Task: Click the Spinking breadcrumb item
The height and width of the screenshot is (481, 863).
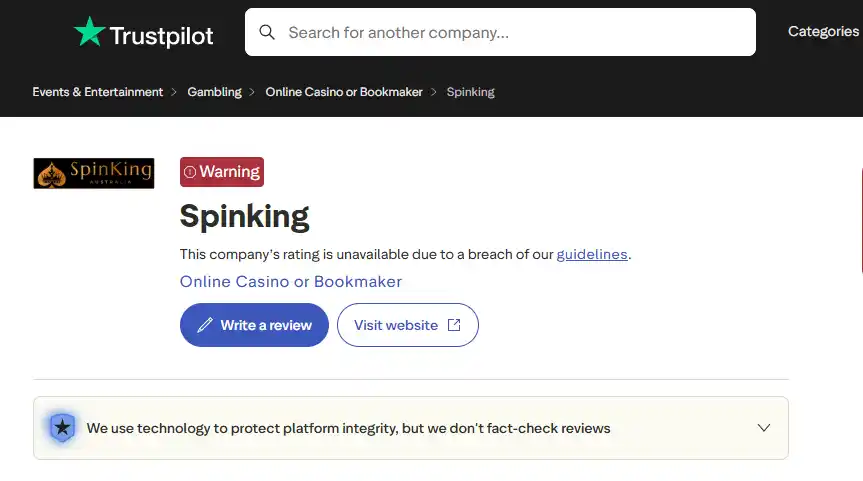Action: pyautogui.click(x=471, y=92)
